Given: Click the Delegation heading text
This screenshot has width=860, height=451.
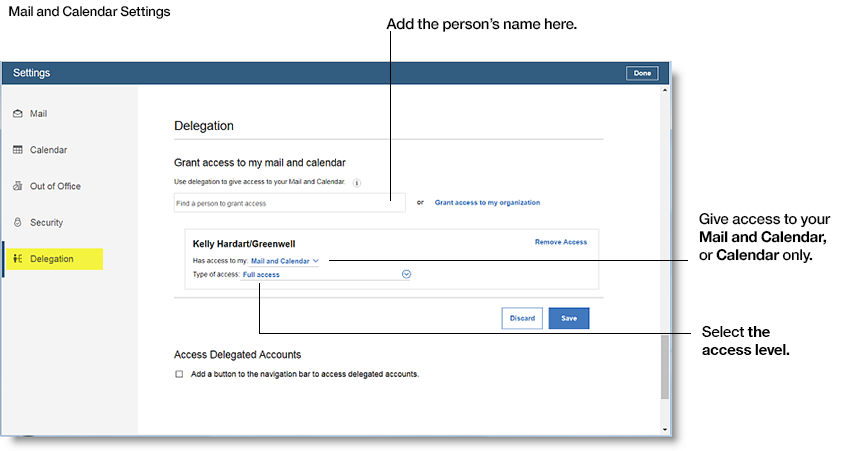Looking at the screenshot, I should 203,126.
